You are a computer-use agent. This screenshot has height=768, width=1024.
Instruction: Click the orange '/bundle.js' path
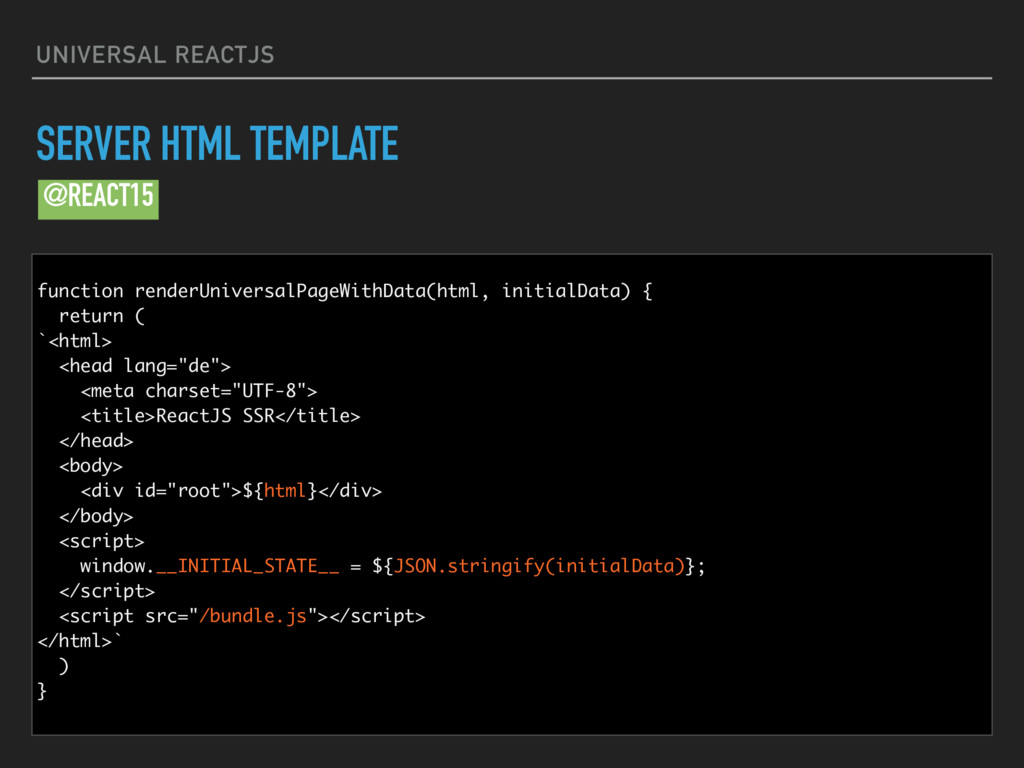(253, 616)
